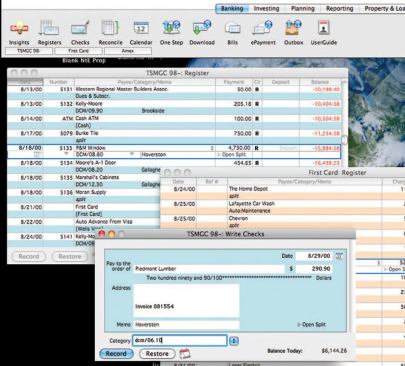
Task: Click the Pay to the order of field
Action: click(x=209, y=269)
